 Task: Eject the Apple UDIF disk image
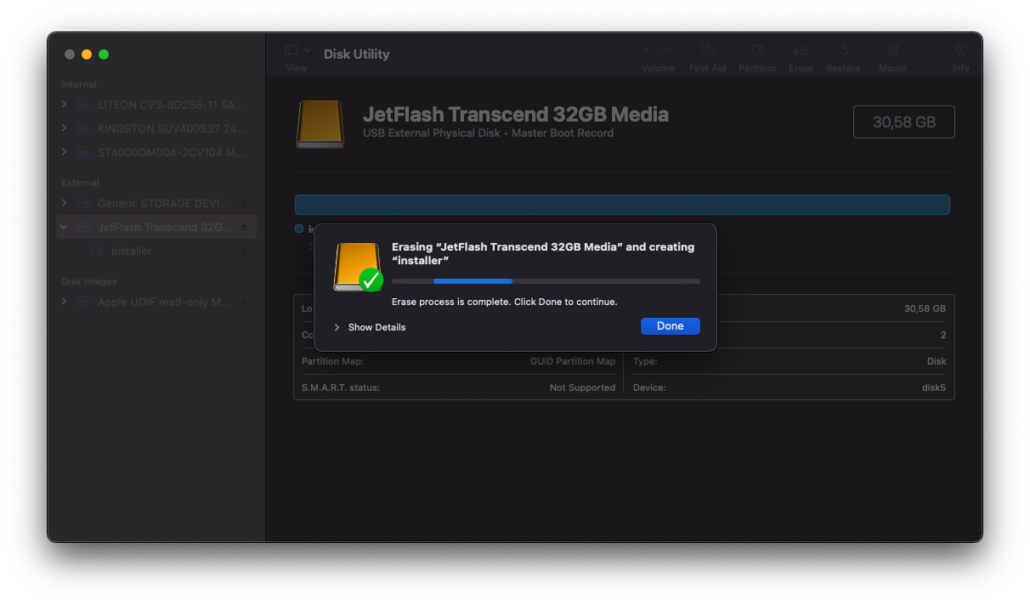pos(244,302)
